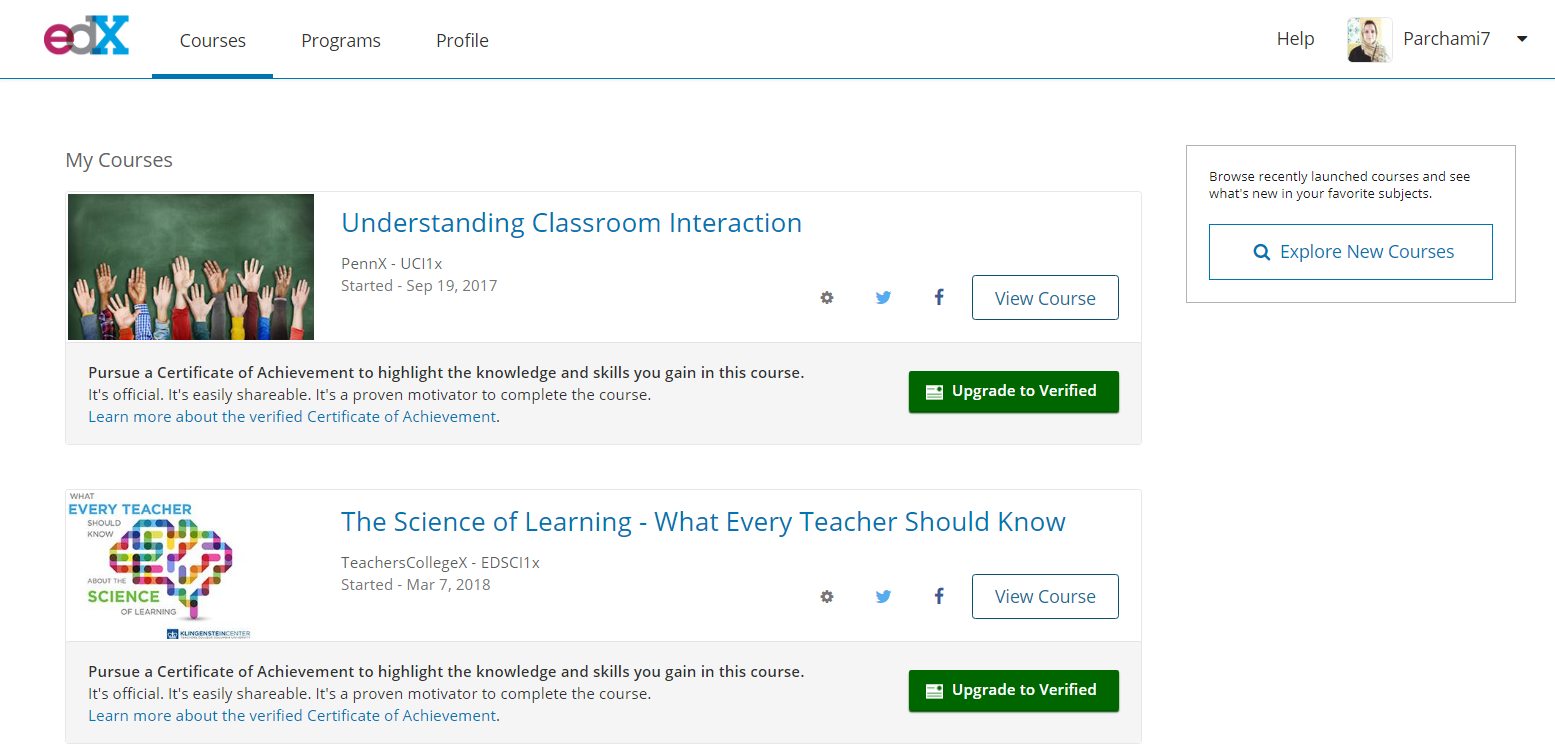
Task: Open settings gear for Understanding Classroom Interaction
Action: [827, 298]
